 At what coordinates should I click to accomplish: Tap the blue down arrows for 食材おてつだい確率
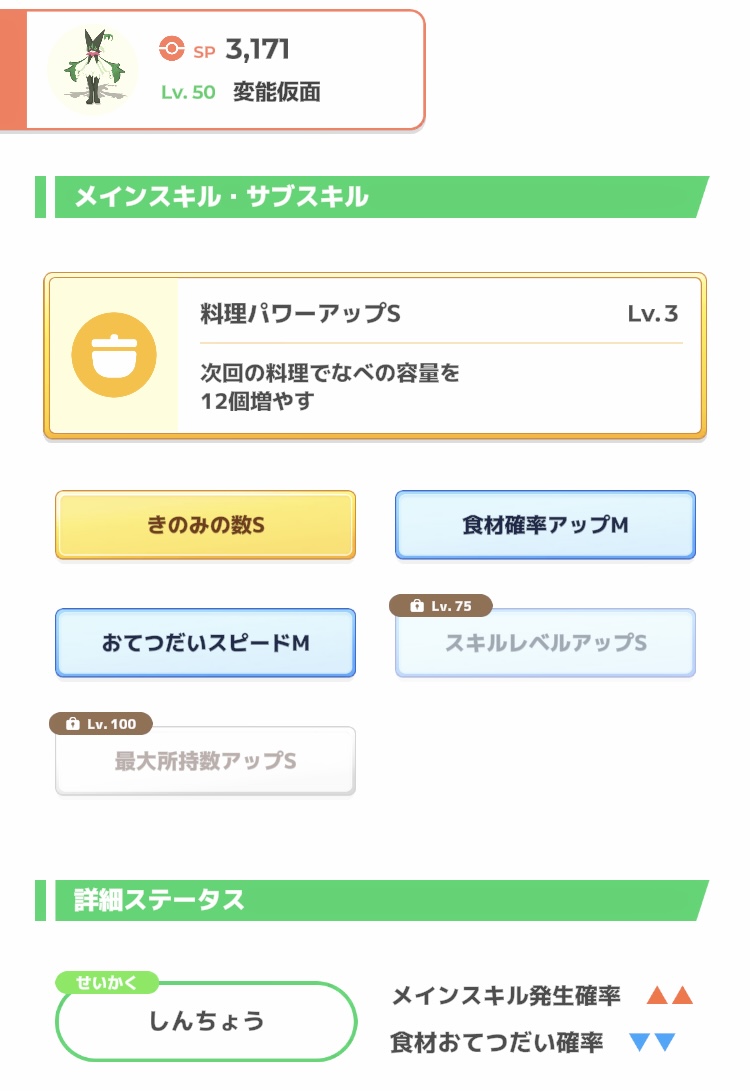point(652,1043)
